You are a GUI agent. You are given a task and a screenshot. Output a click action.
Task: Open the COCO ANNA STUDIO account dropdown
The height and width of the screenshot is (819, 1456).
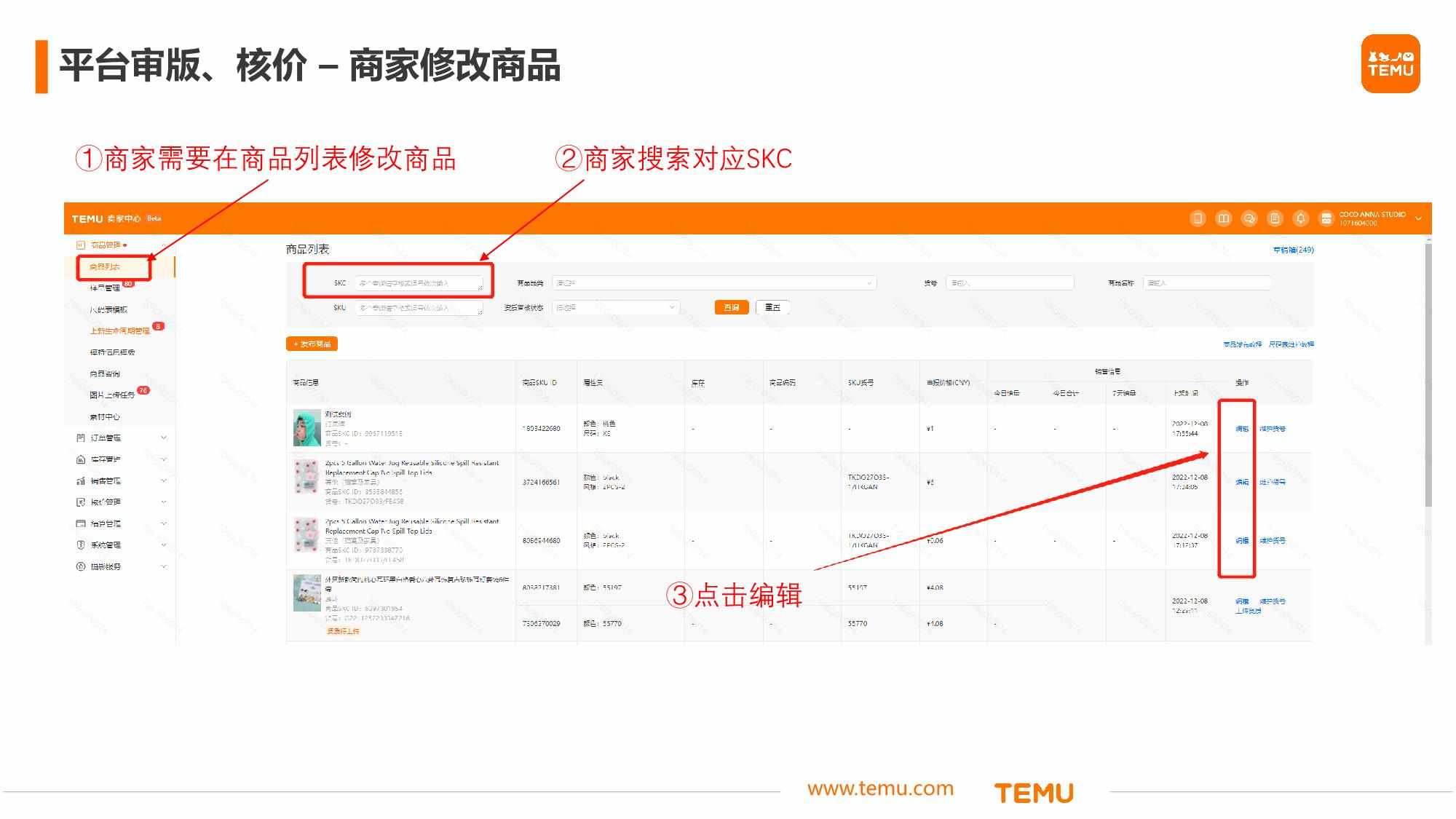point(1418,218)
